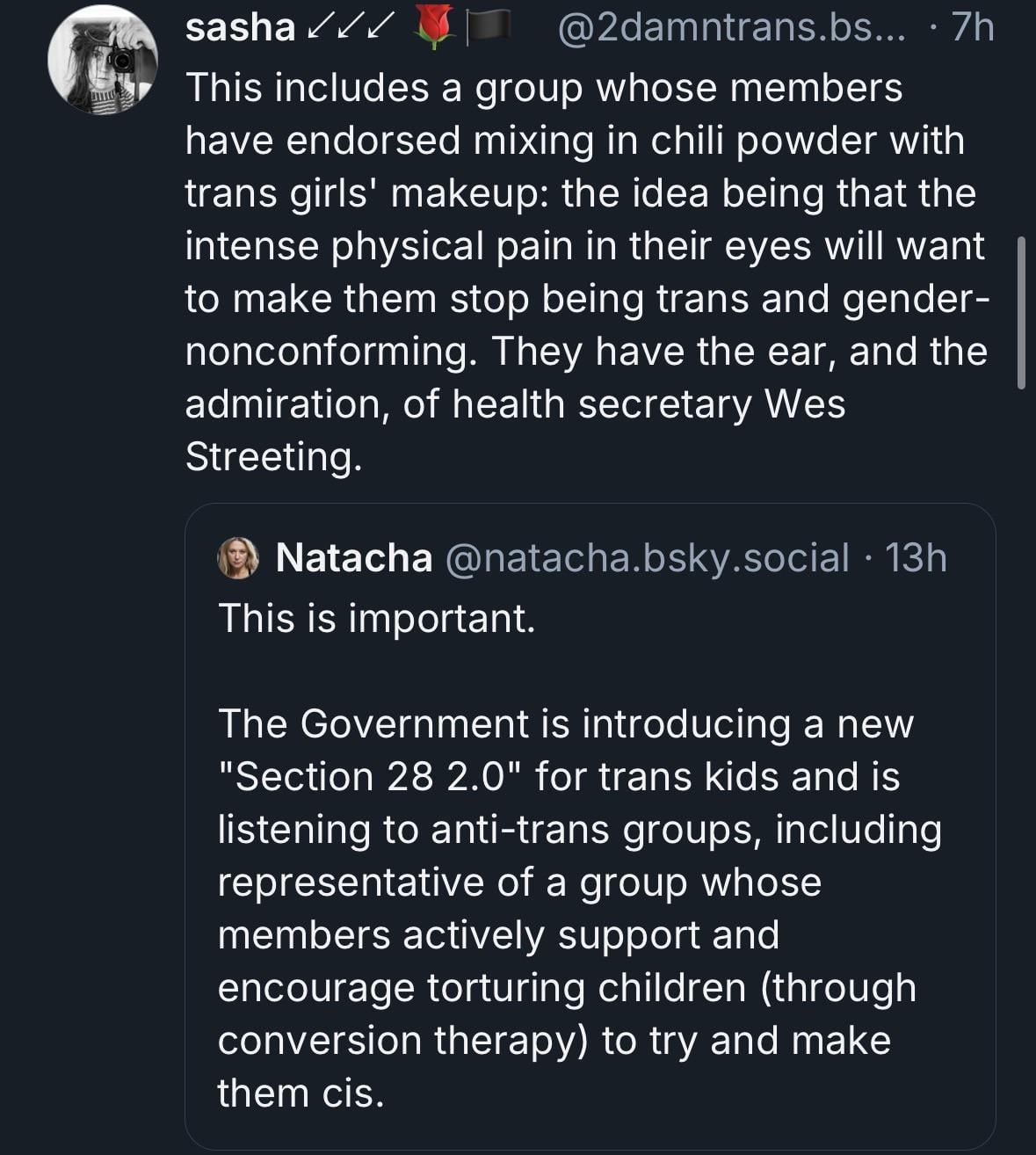Click the display name sasha

pos(240,28)
